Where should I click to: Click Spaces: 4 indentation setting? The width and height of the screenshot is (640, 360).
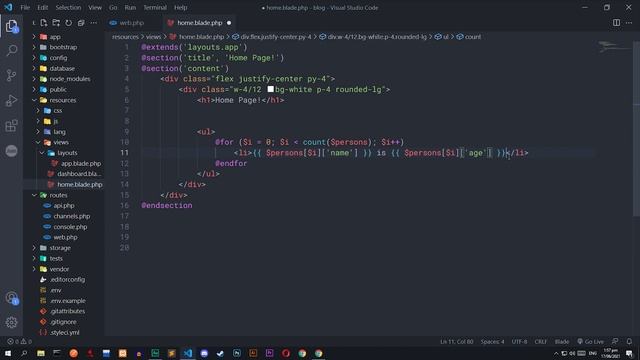492,342
